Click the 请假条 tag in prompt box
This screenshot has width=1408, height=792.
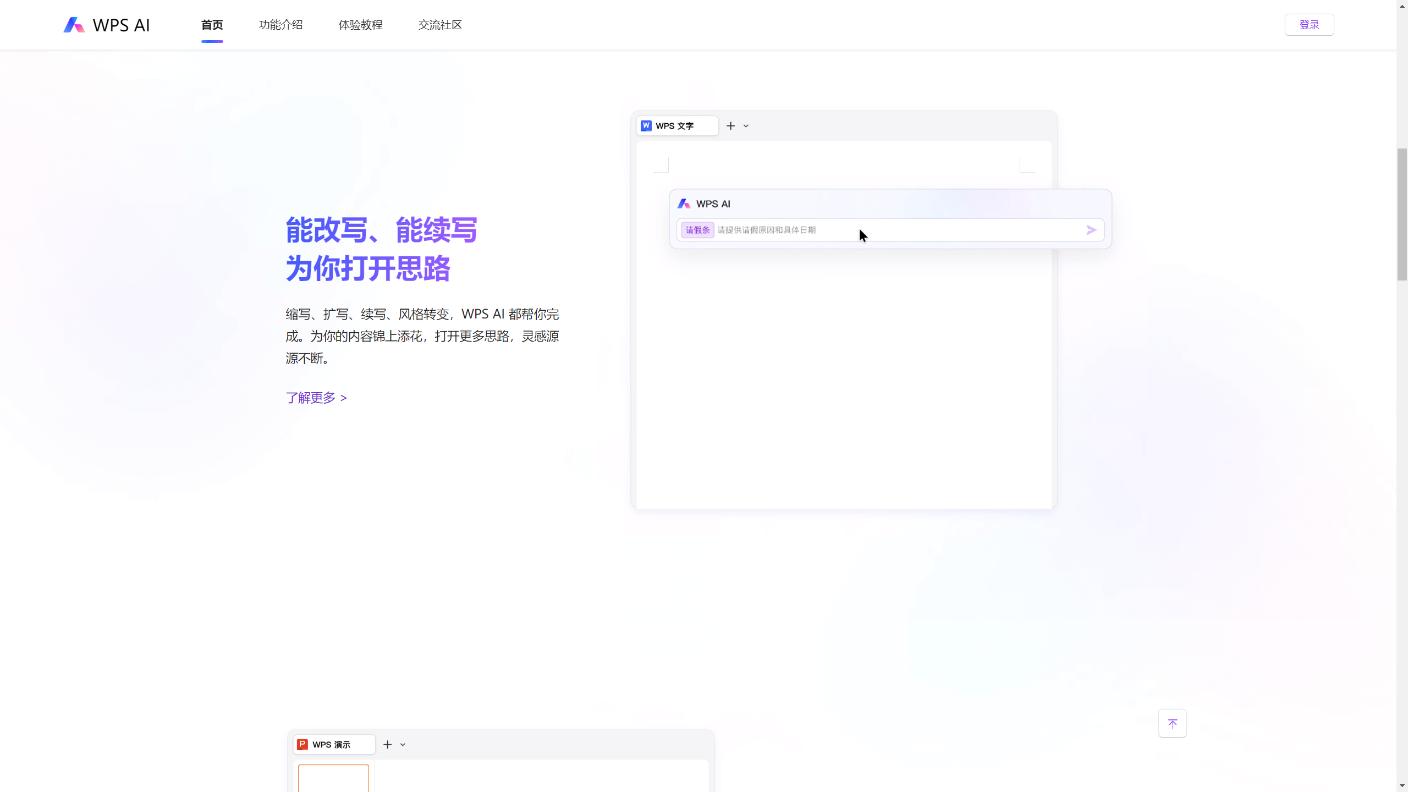pyautogui.click(x=697, y=230)
